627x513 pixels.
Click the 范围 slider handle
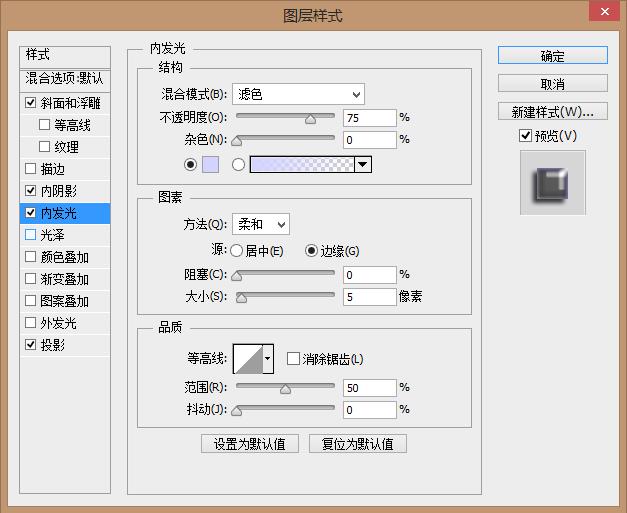point(285,389)
